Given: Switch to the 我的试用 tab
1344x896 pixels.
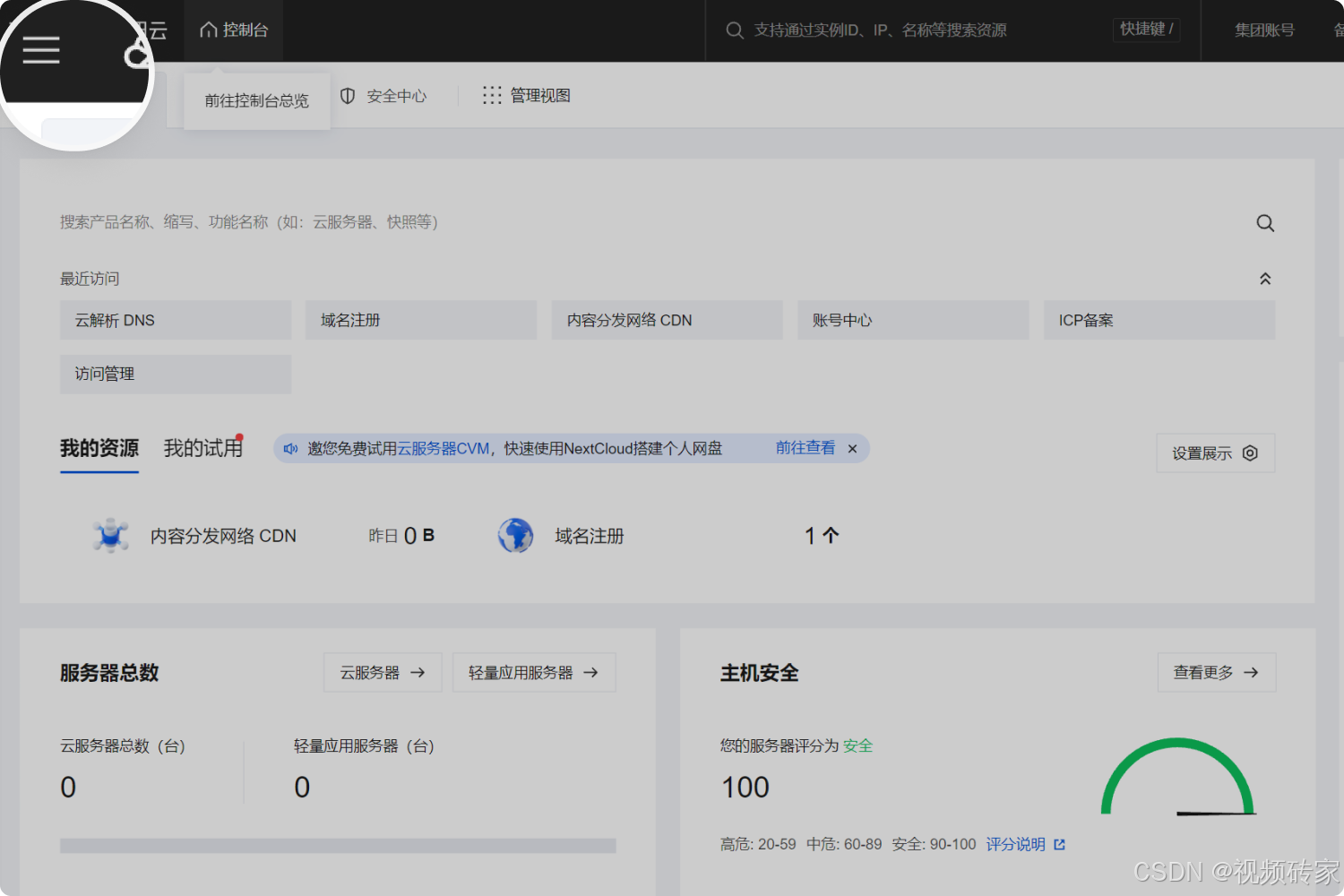Looking at the screenshot, I should (x=203, y=449).
